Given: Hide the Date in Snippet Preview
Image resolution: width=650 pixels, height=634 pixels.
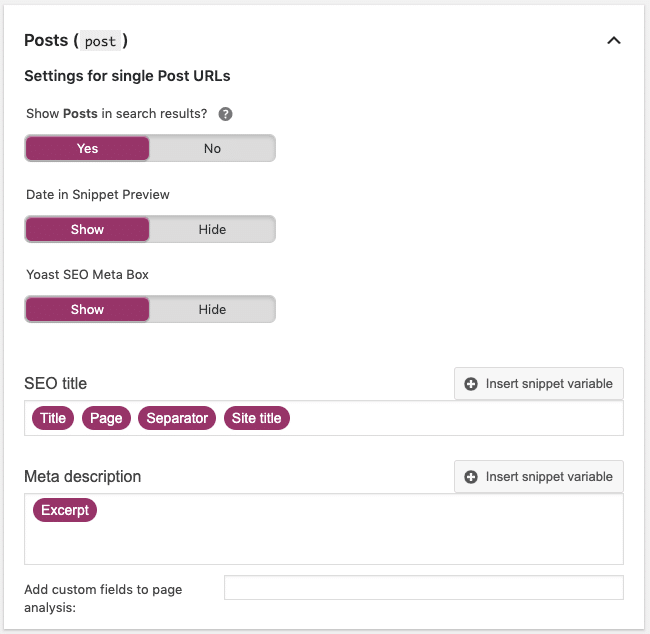Looking at the screenshot, I should [x=212, y=229].
